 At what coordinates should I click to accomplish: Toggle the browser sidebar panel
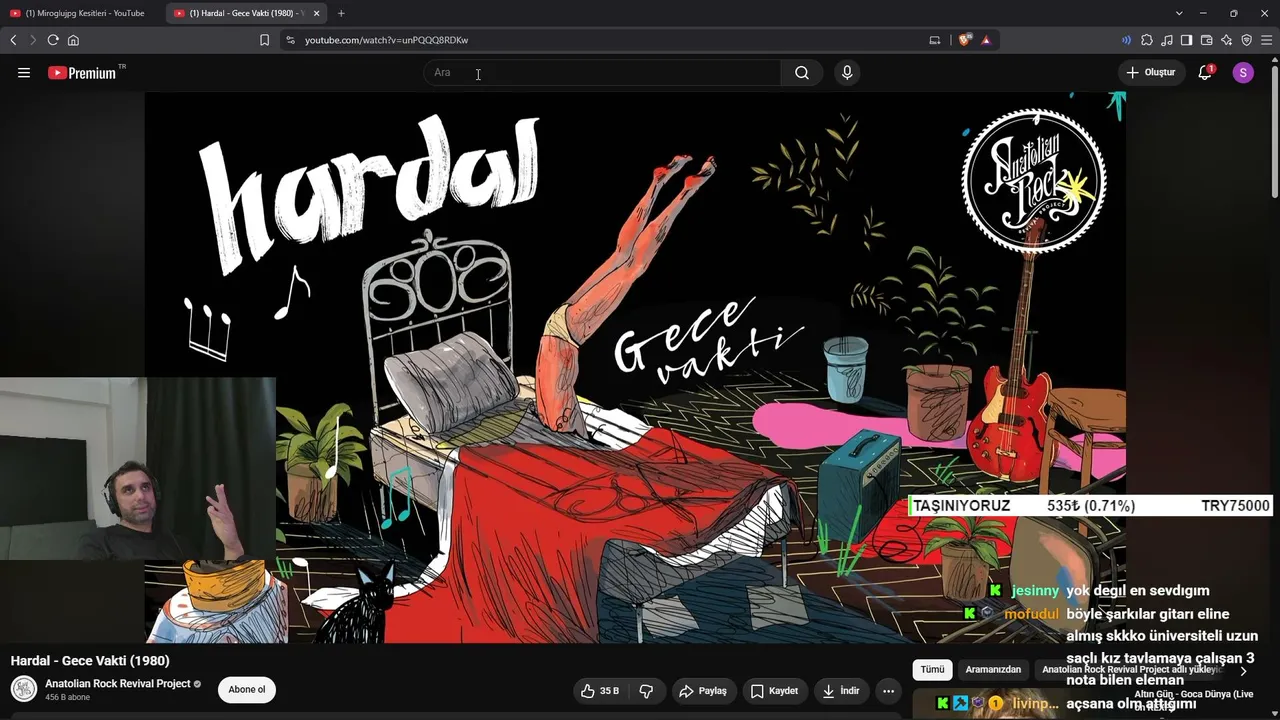pyautogui.click(x=1186, y=40)
